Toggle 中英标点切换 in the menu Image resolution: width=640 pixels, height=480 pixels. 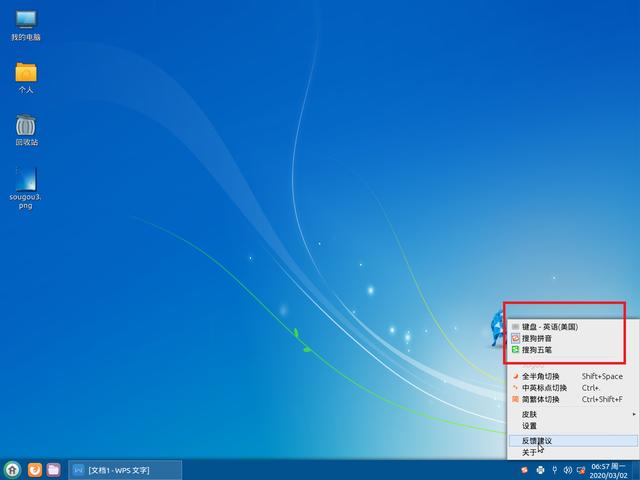(x=573, y=388)
